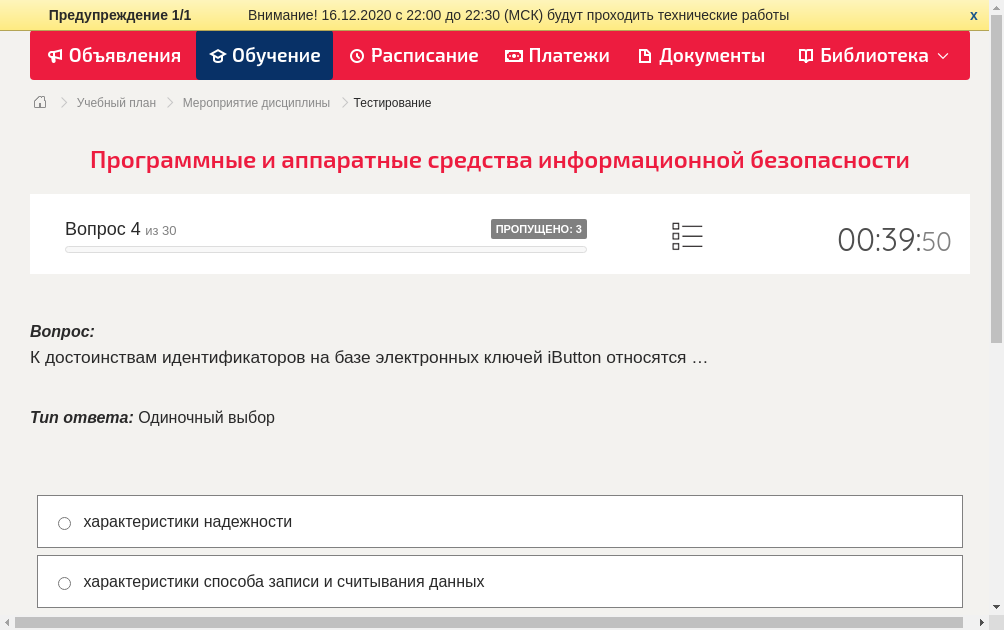This screenshot has width=1004, height=630.
Task: Click the megaphone icon next to Объявления
Action: pyautogui.click(x=54, y=56)
